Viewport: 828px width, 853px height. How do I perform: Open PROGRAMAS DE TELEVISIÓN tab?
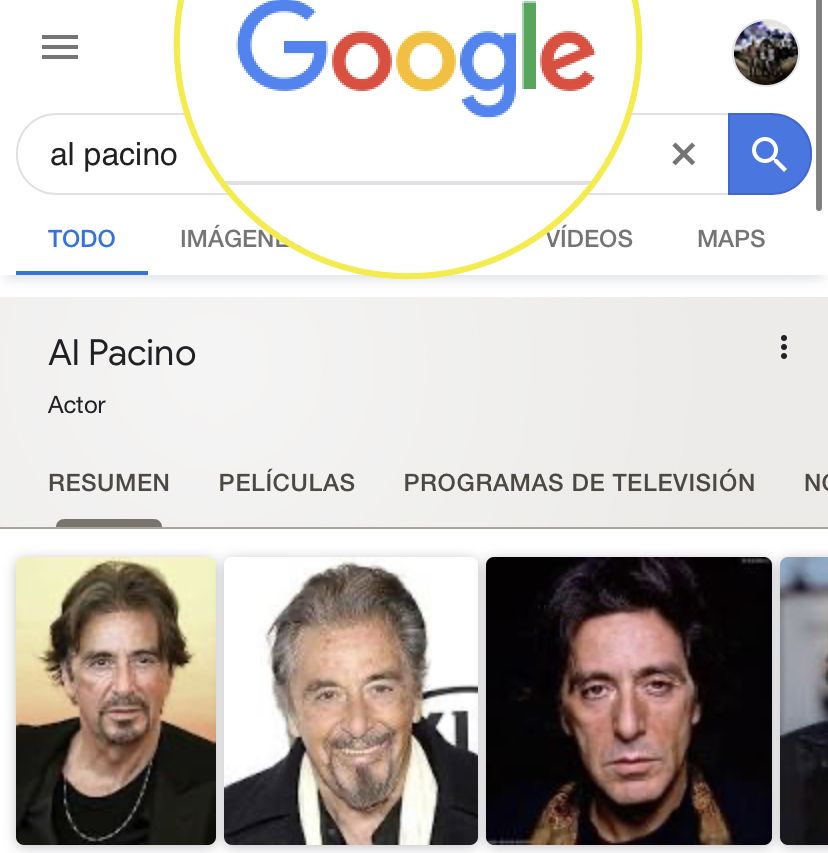[x=579, y=483]
